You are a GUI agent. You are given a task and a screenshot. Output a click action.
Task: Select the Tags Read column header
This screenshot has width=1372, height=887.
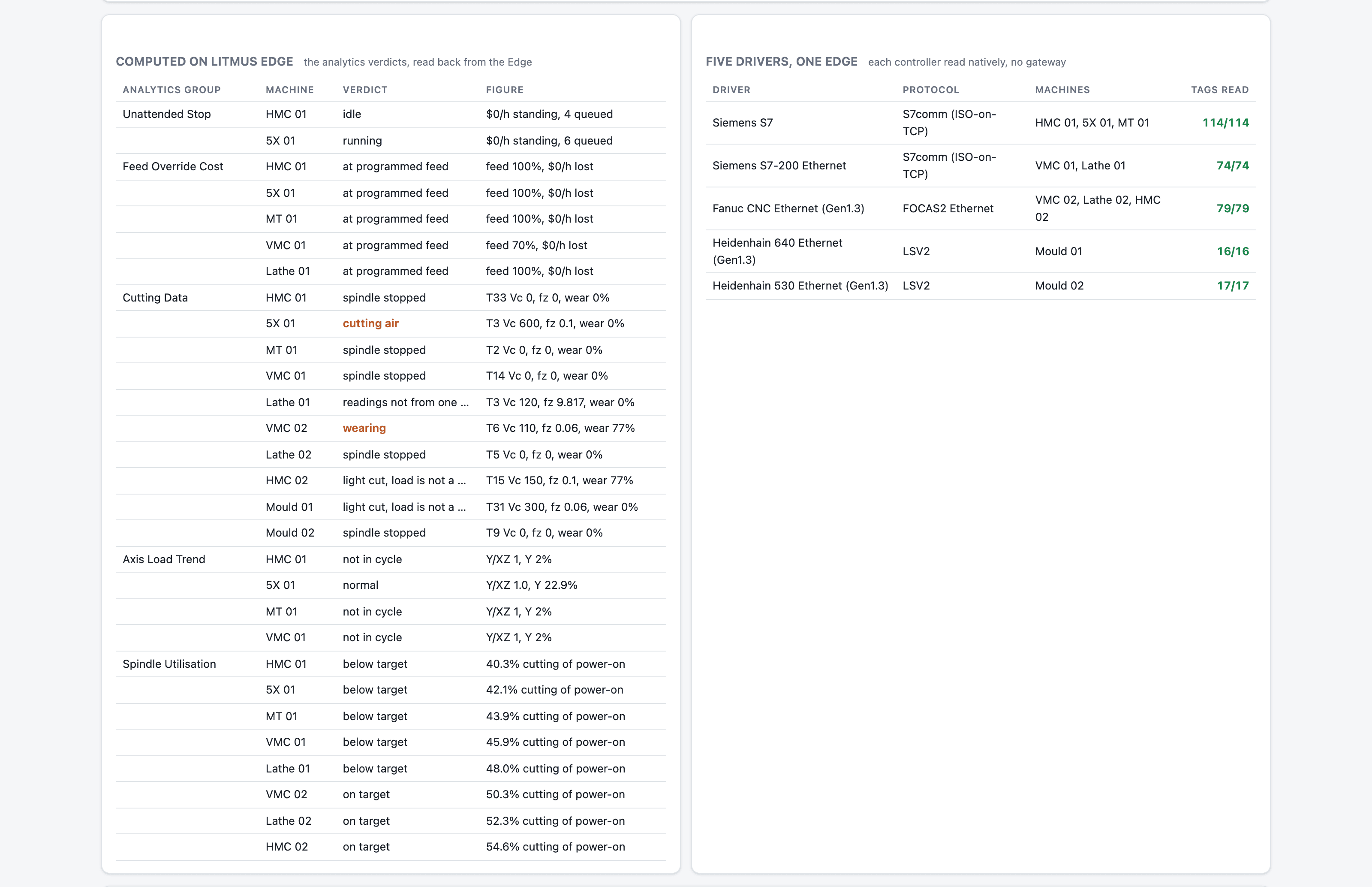tap(1219, 90)
